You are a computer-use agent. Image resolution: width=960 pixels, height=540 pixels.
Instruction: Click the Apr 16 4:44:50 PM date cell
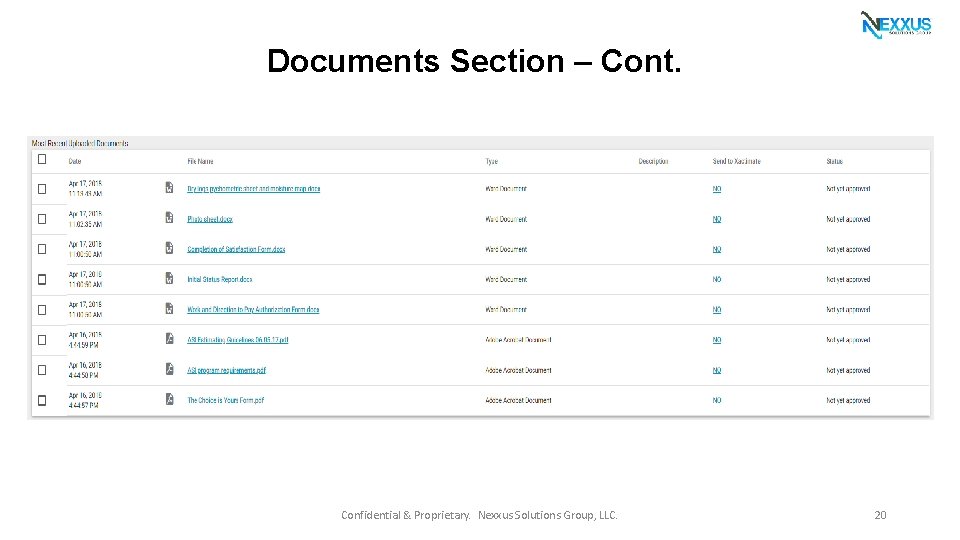point(85,370)
